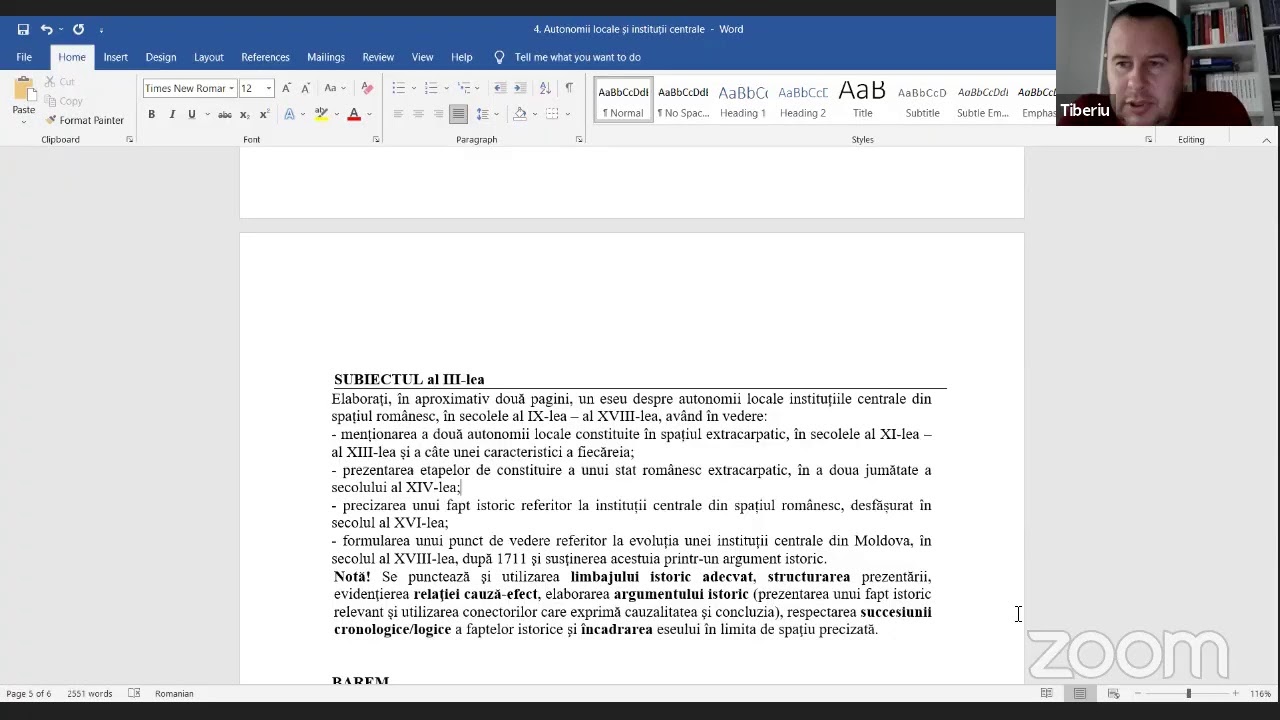Decrease paragraph indent
Image resolution: width=1280 pixels, height=720 pixels.
pyautogui.click(x=500, y=88)
